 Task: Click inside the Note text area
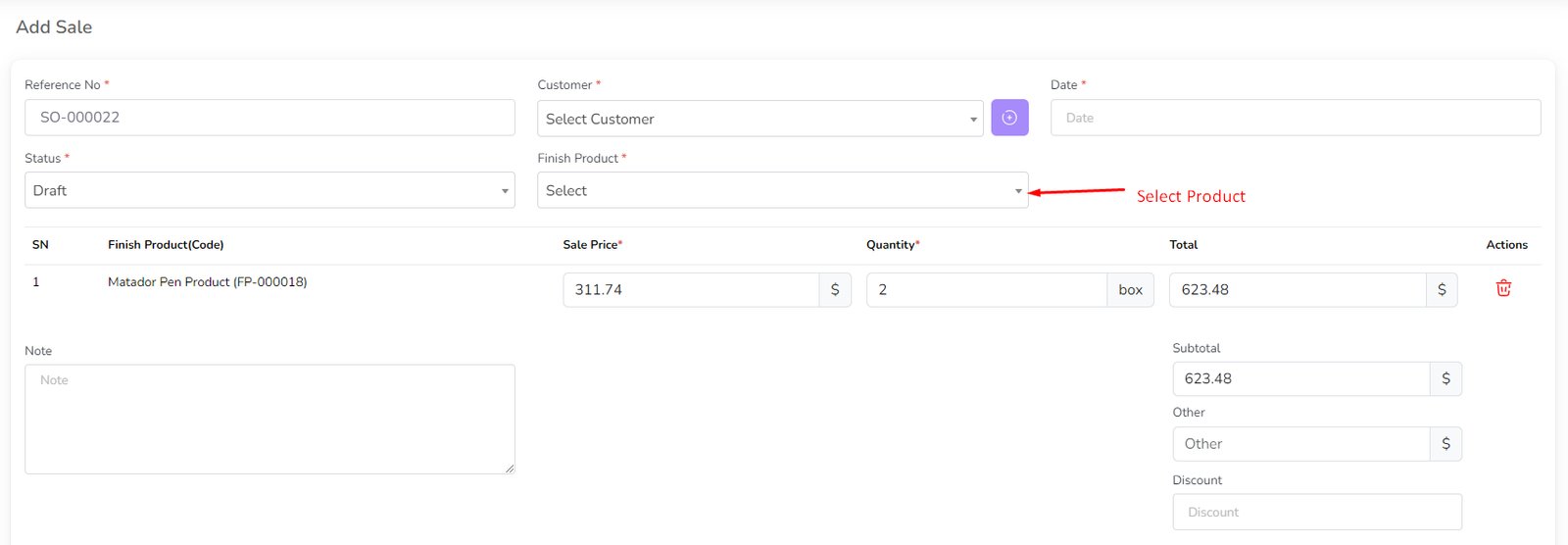point(269,420)
